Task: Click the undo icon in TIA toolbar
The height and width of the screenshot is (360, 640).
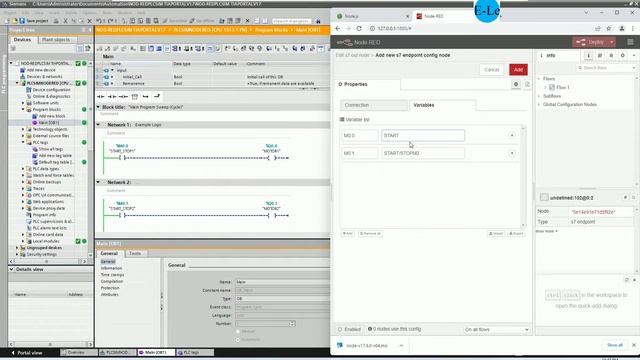Action: tap(99, 21)
